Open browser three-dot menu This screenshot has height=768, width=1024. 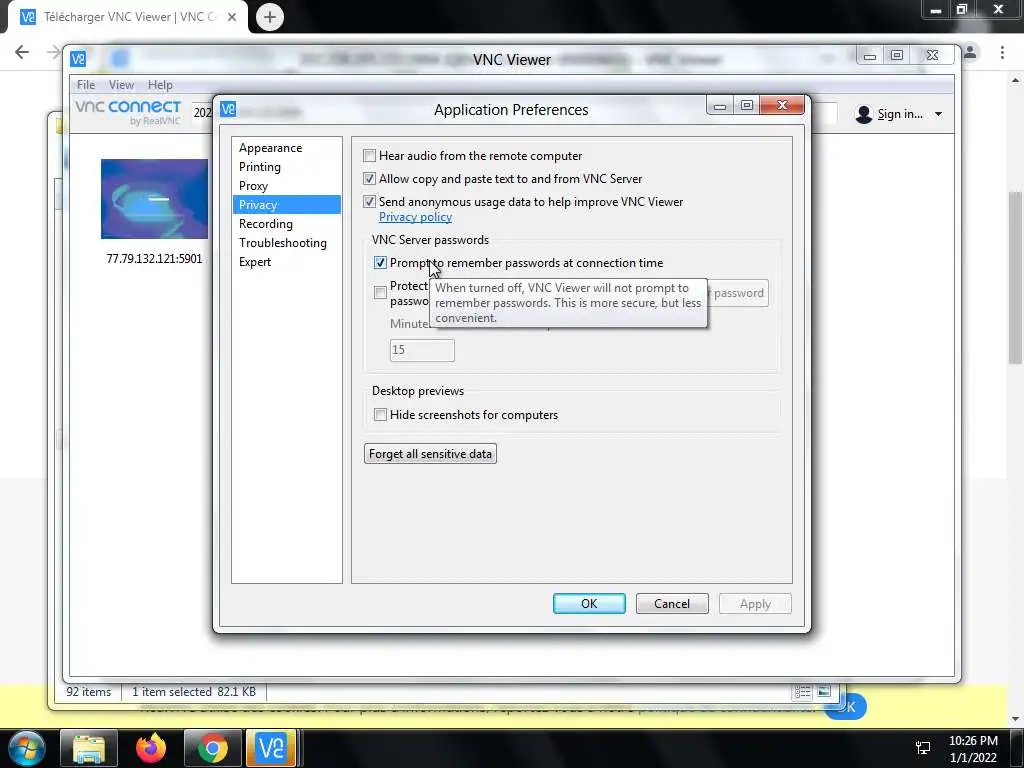pyautogui.click(x=1002, y=52)
